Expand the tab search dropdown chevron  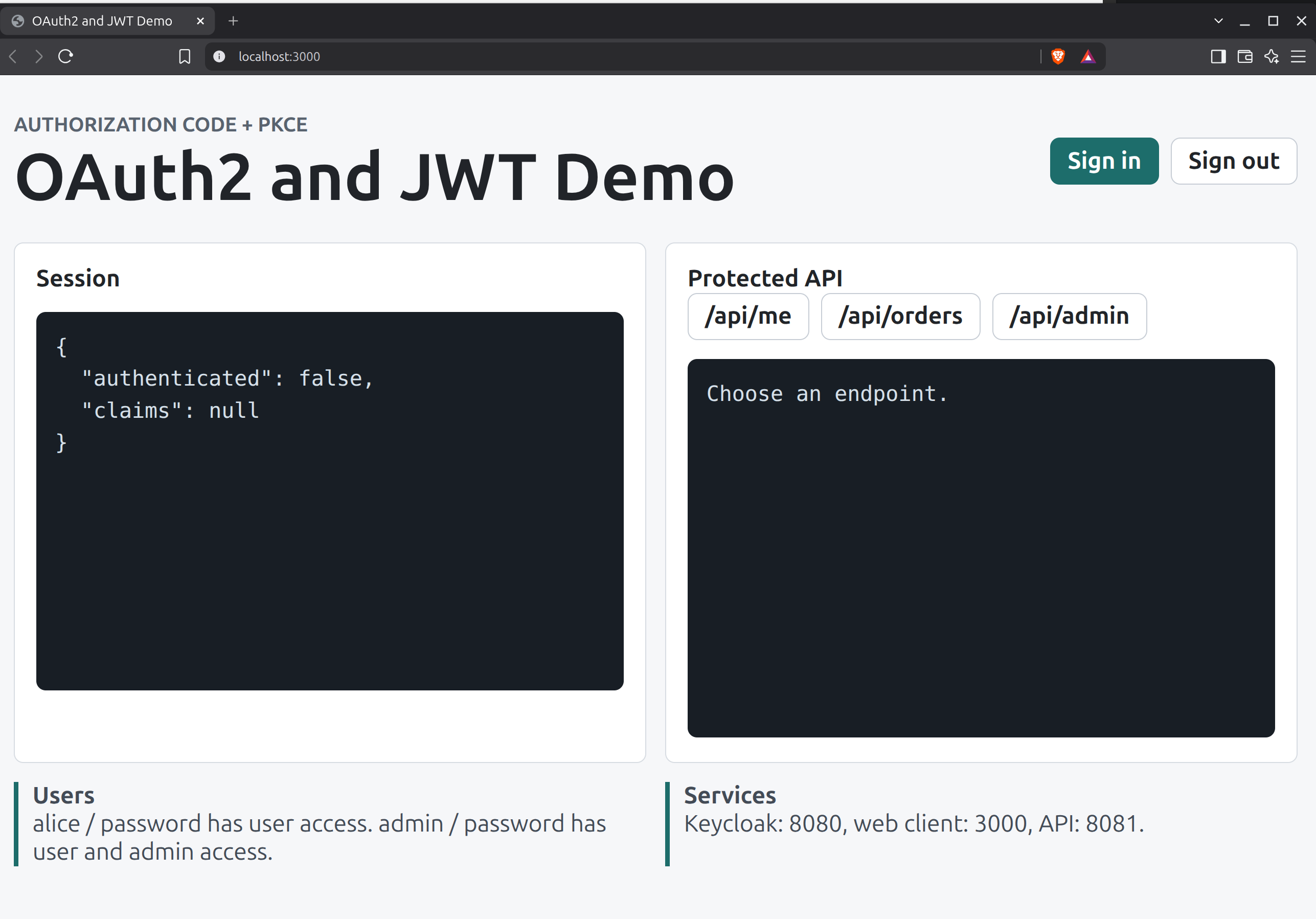click(x=1218, y=20)
